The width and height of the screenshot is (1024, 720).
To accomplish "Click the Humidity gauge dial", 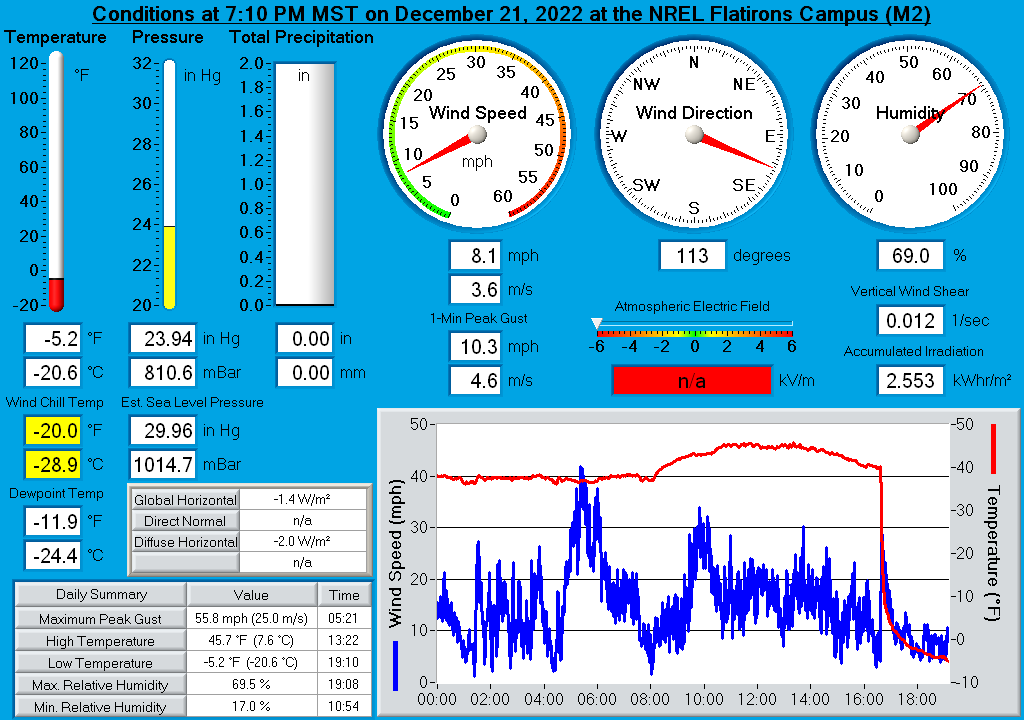I will pos(910,135).
